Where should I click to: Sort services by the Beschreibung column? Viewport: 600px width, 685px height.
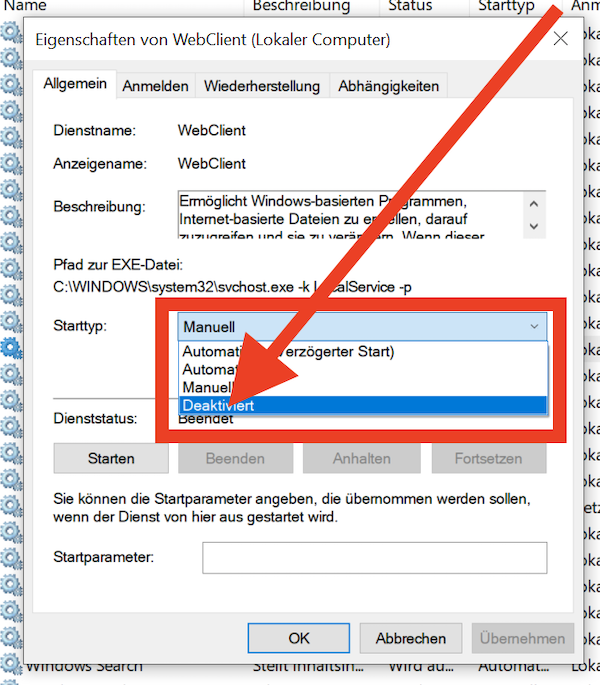coord(300,6)
